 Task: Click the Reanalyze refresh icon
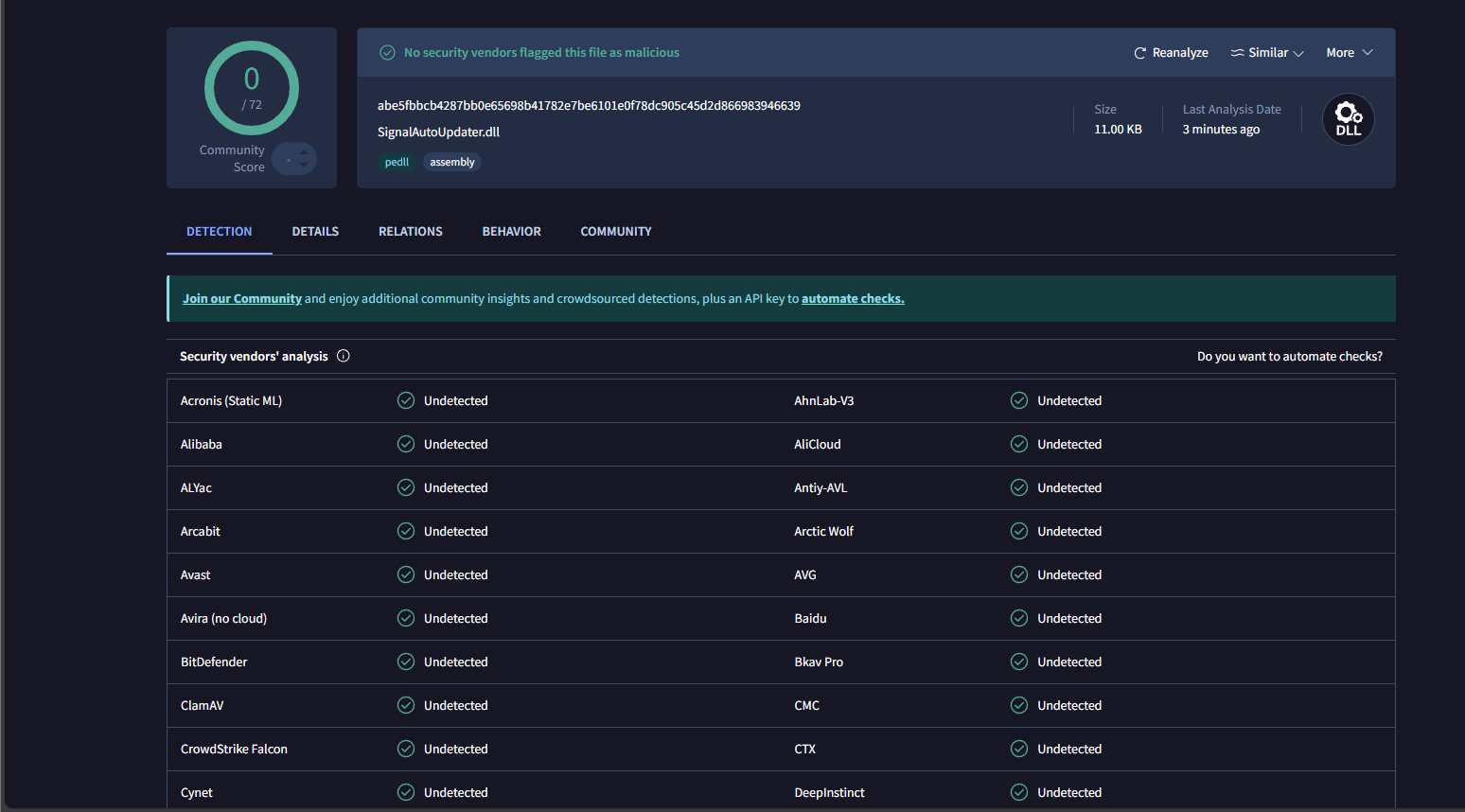[1139, 52]
